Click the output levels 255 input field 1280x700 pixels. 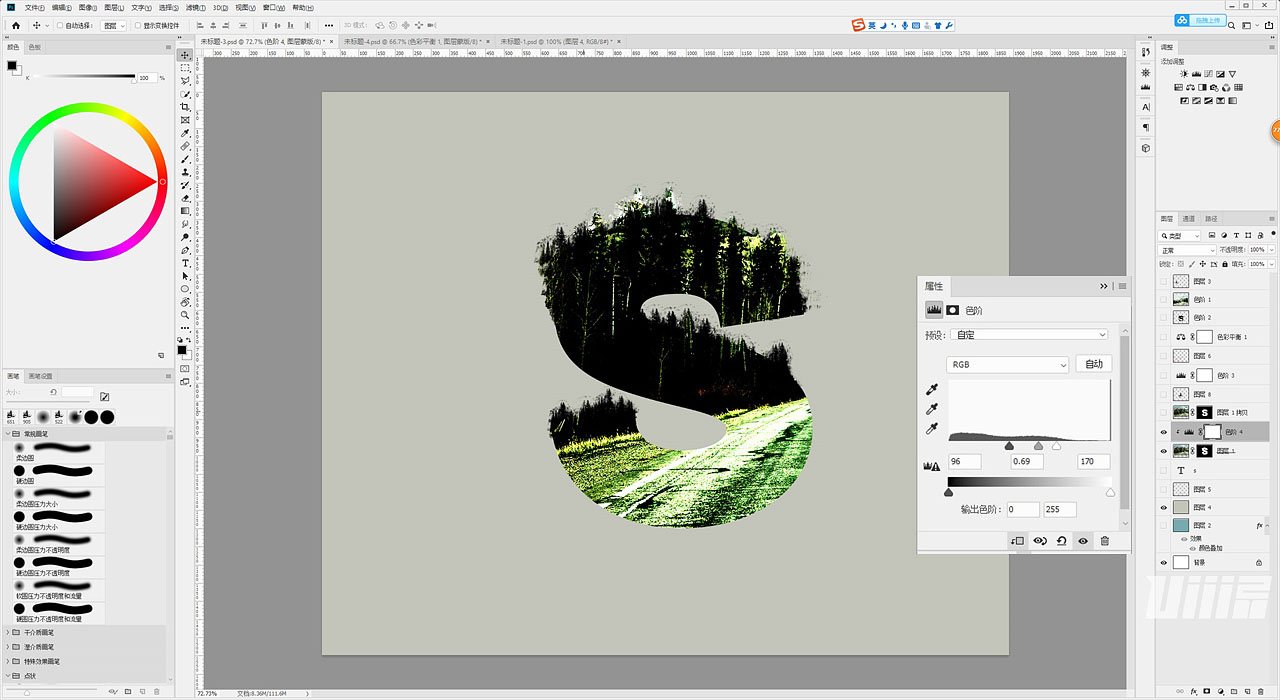point(1060,509)
